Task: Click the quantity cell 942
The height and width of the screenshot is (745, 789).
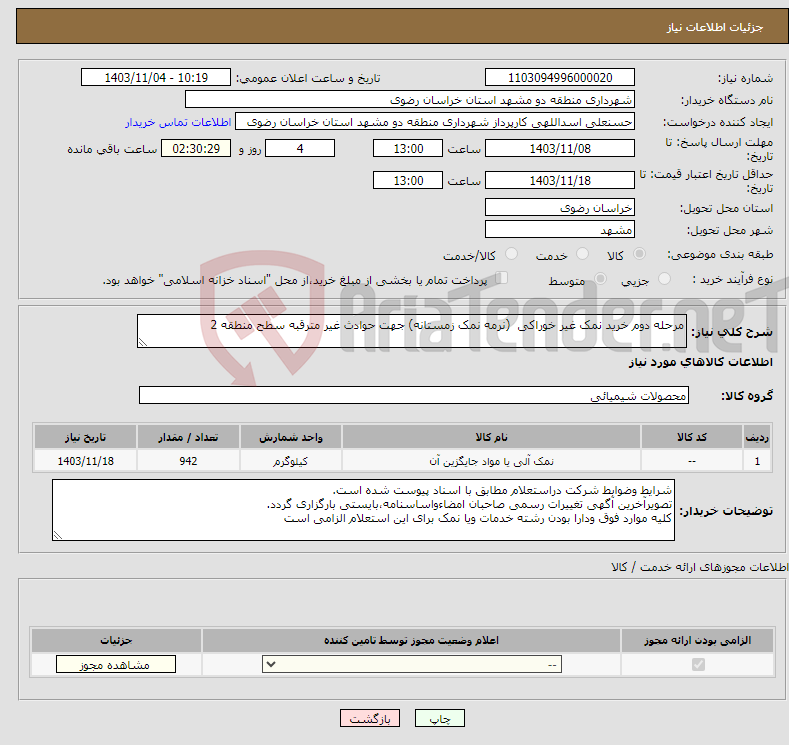Action: (x=188, y=461)
